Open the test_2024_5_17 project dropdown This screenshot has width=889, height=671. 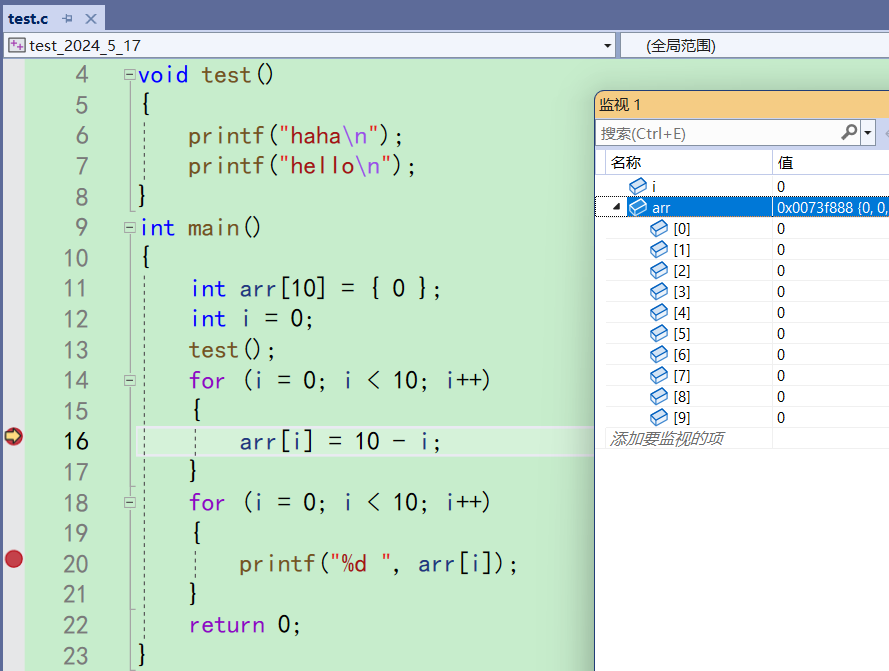[607, 45]
